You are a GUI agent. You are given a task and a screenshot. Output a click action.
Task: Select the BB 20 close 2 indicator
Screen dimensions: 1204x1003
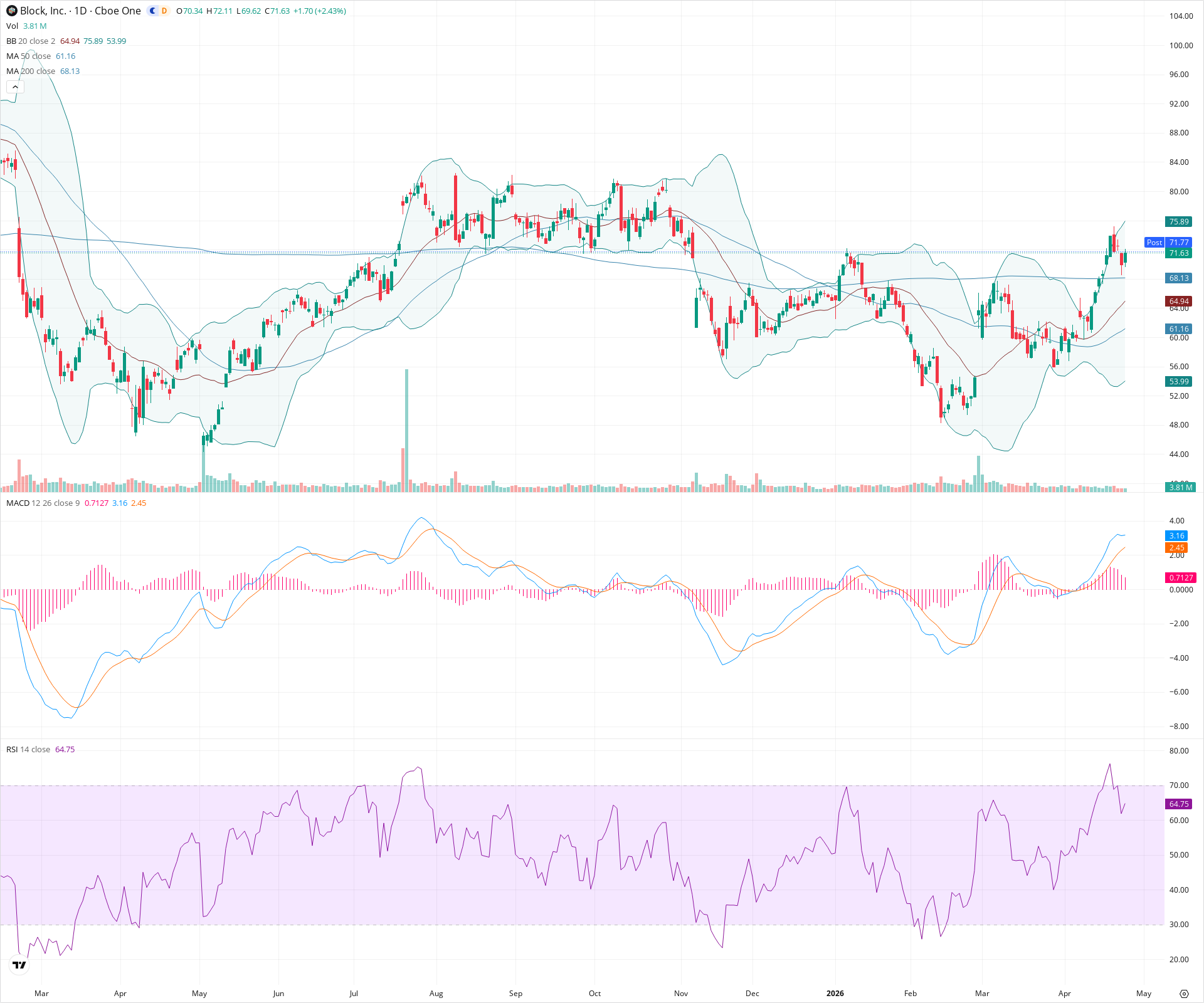point(13,41)
